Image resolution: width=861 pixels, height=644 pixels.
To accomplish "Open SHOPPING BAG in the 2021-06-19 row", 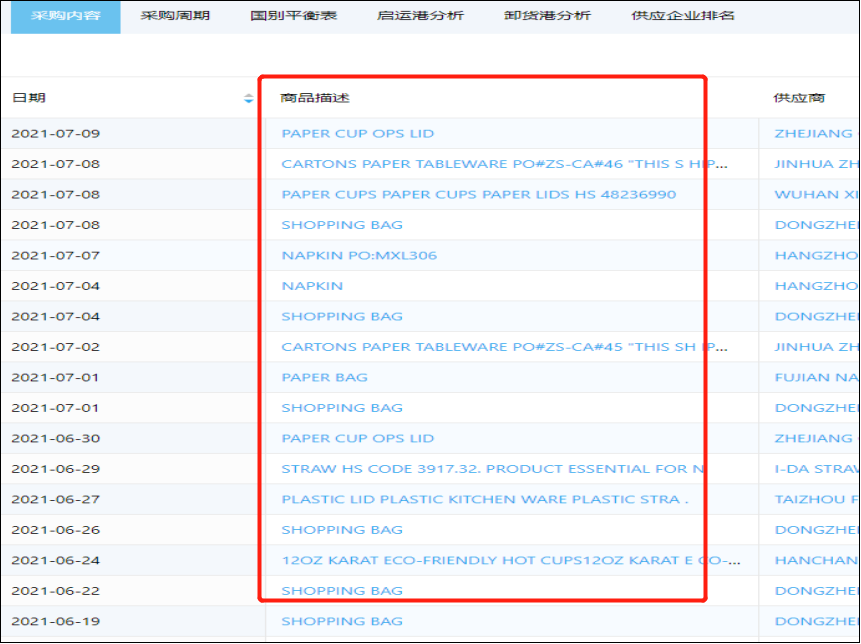I will tap(342, 621).
